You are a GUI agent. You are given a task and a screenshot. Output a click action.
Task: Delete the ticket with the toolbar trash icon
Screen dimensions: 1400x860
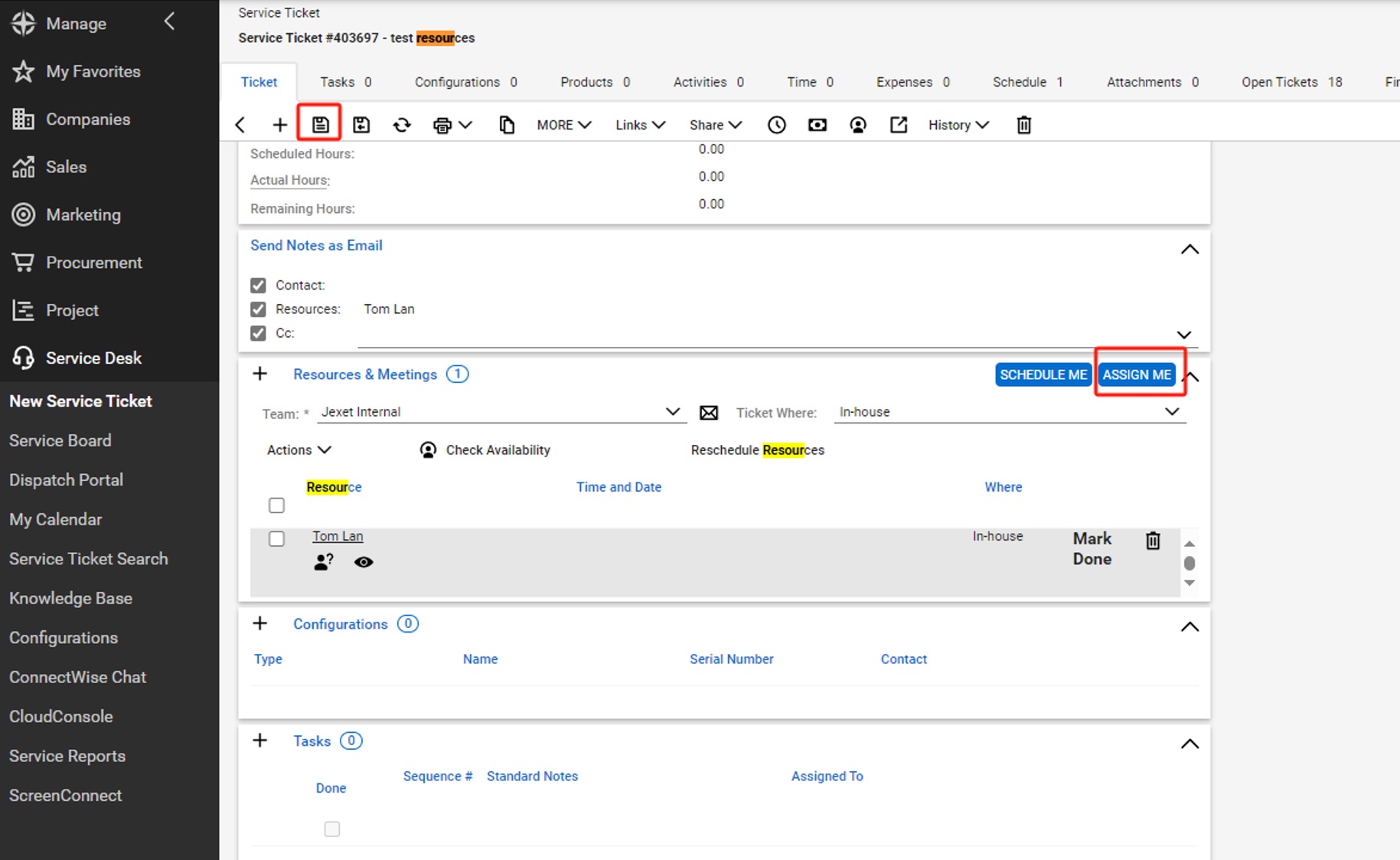1023,125
